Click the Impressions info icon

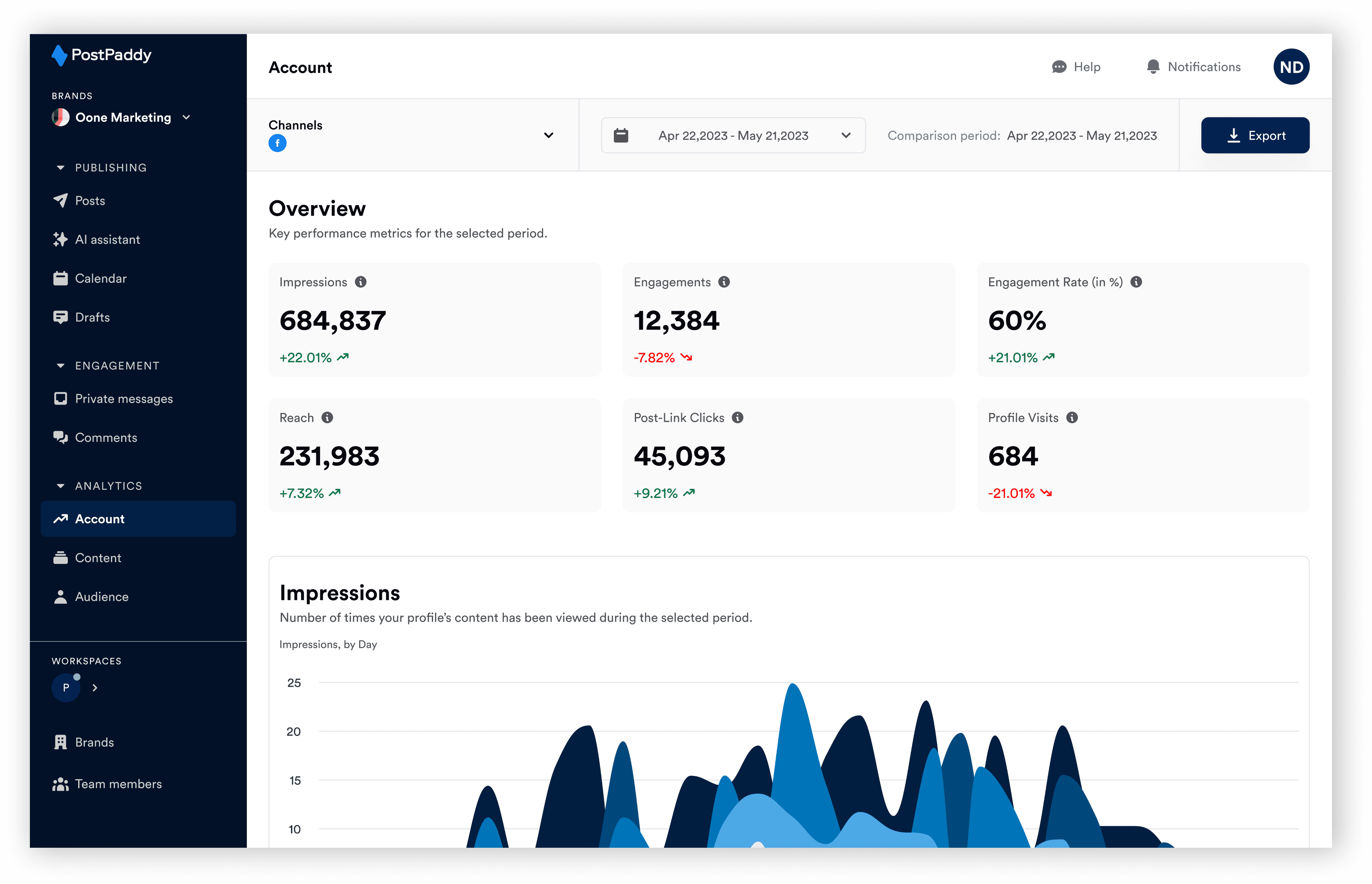(x=360, y=282)
